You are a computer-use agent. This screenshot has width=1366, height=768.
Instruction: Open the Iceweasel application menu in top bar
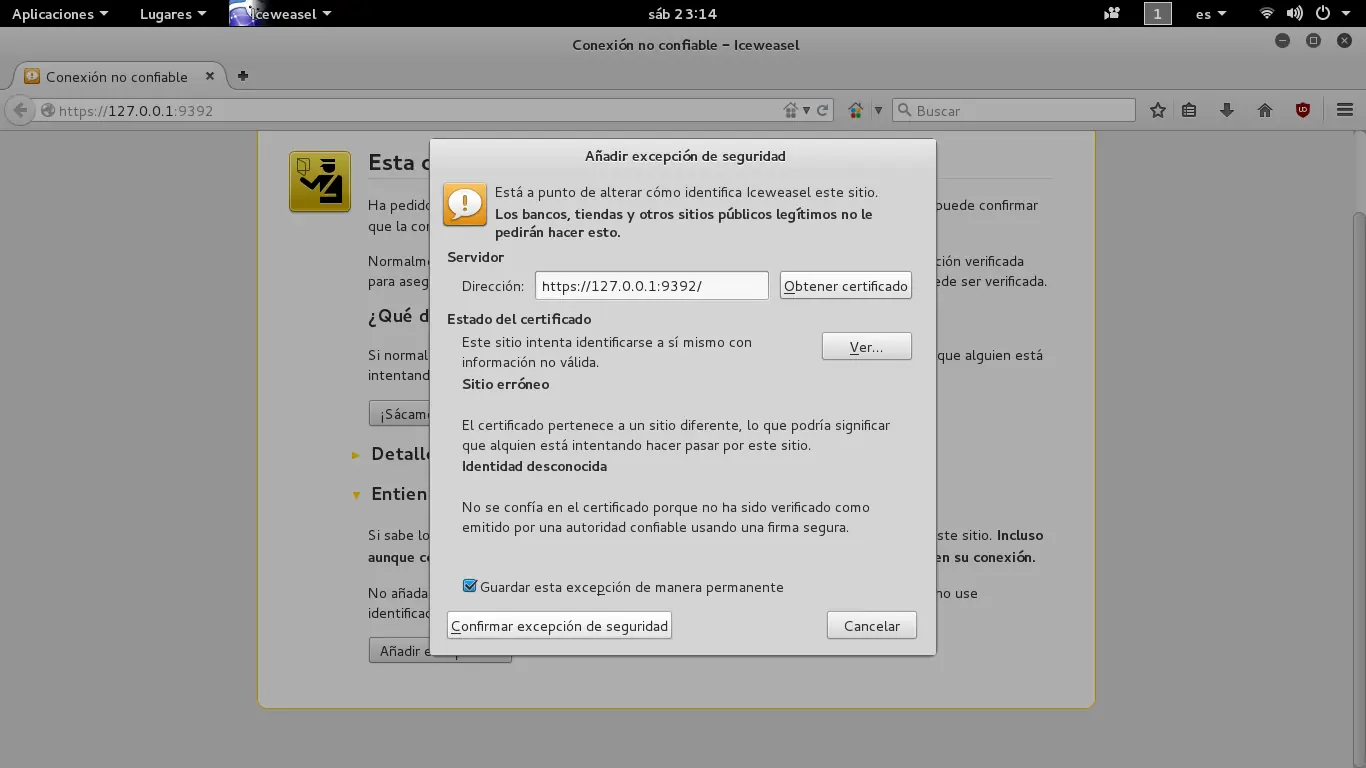pyautogui.click(x=281, y=14)
